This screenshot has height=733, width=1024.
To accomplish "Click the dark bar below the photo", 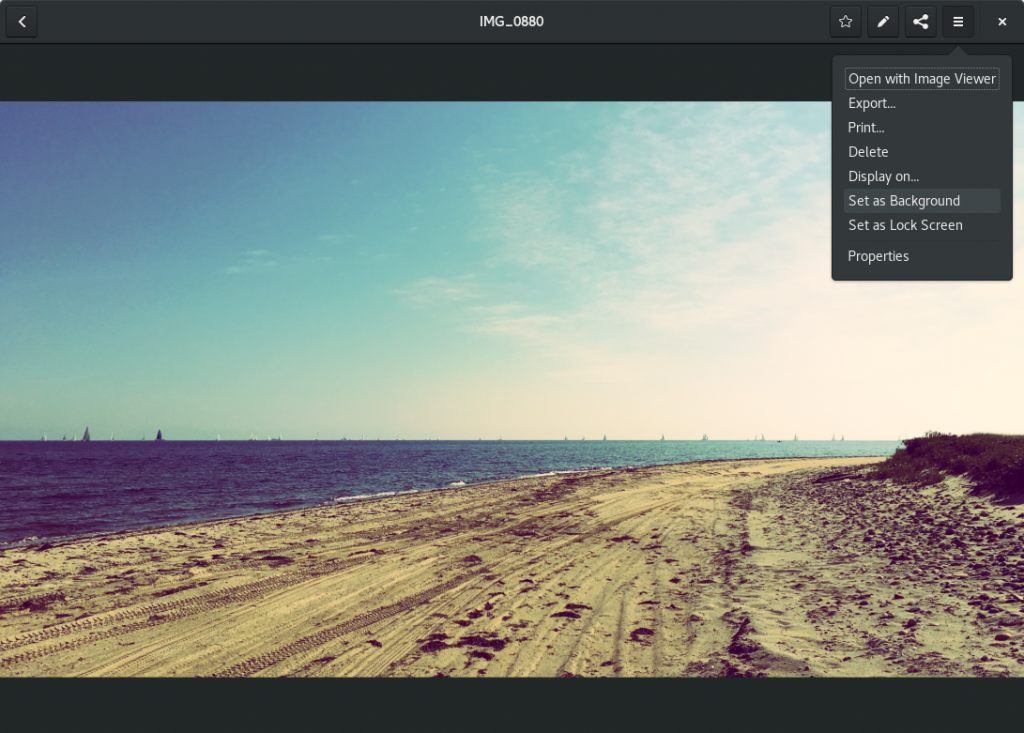I will tap(512, 705).
